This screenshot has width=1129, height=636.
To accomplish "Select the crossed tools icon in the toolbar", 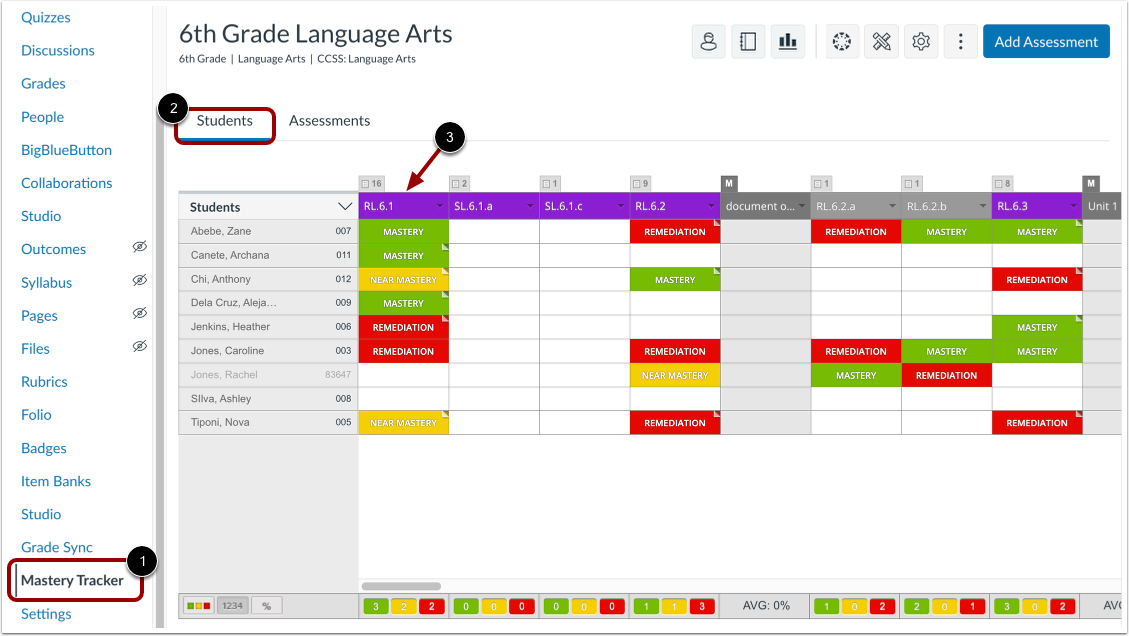I will click(881, 41).
